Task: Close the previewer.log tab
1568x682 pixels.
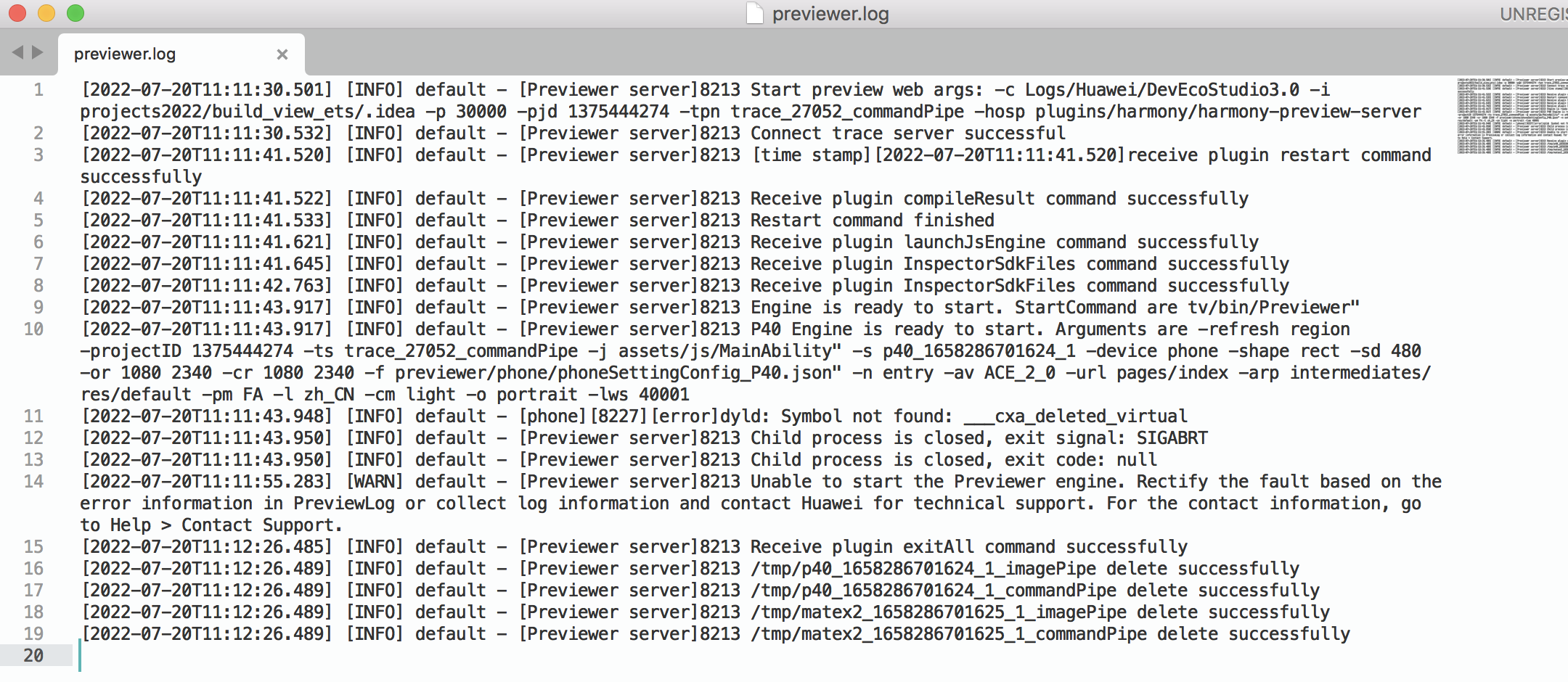Action: pos(282,54)
